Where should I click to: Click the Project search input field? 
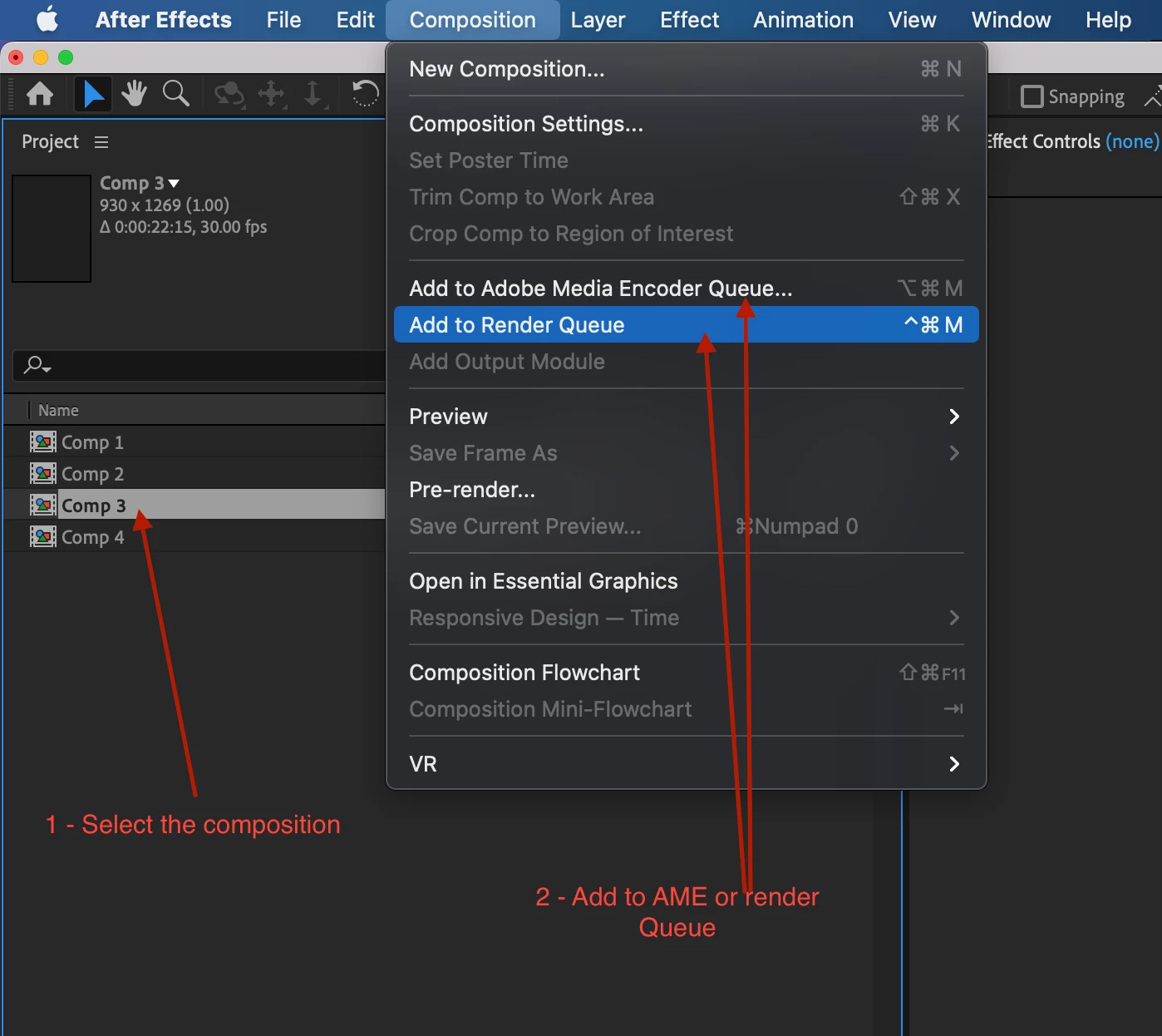(x=199, y=365)
